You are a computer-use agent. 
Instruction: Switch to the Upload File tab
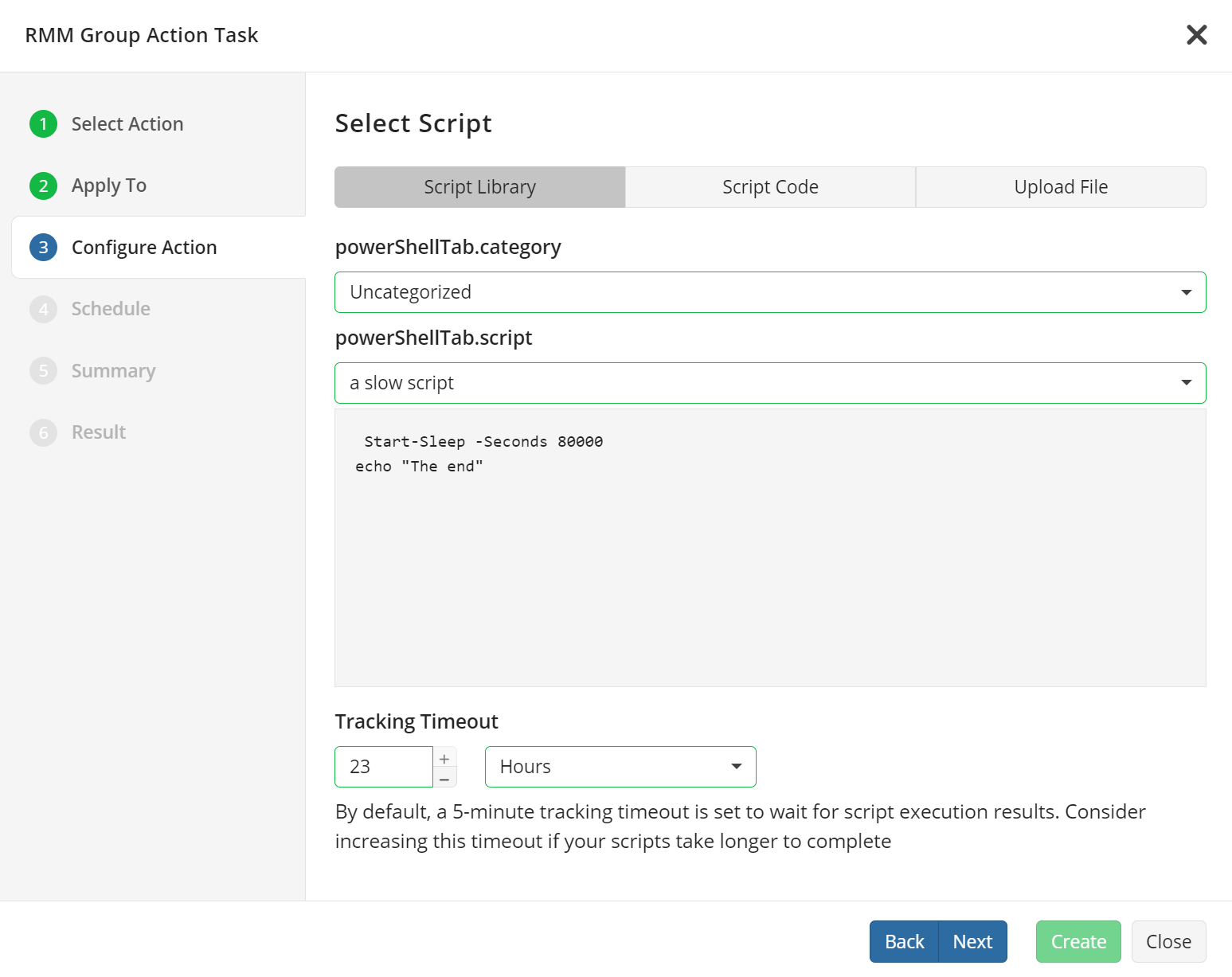click(1061, 186)
